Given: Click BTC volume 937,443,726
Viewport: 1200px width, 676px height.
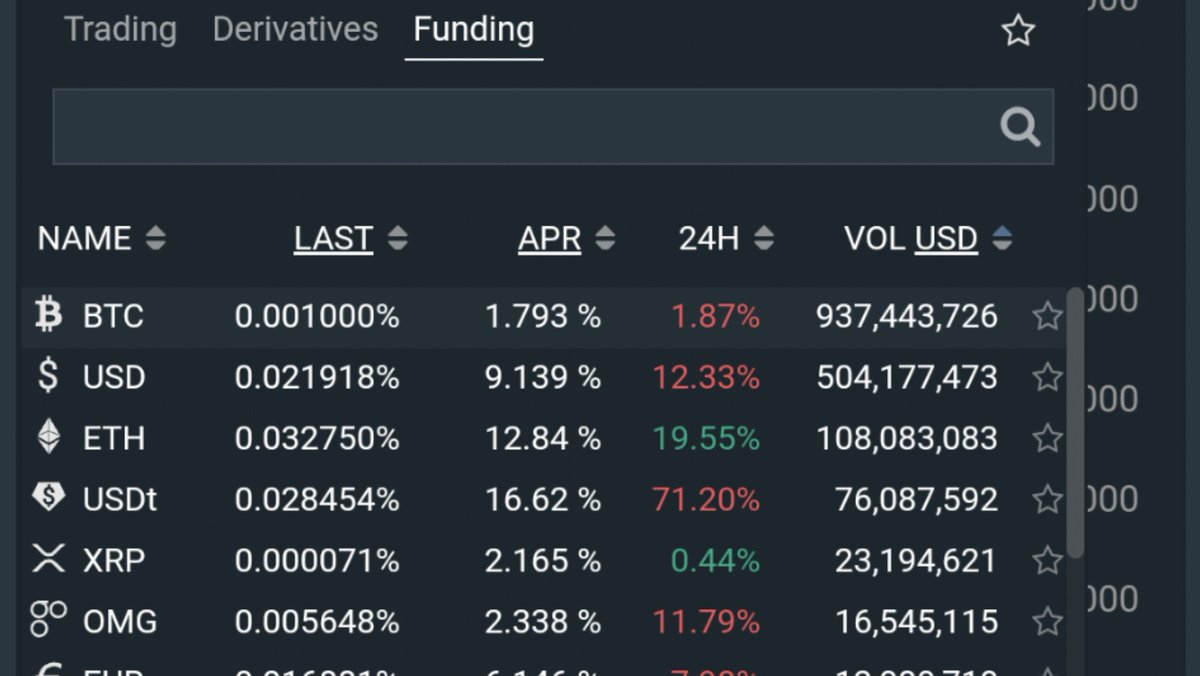Looking at the screenshot, I should coord(907,316).
